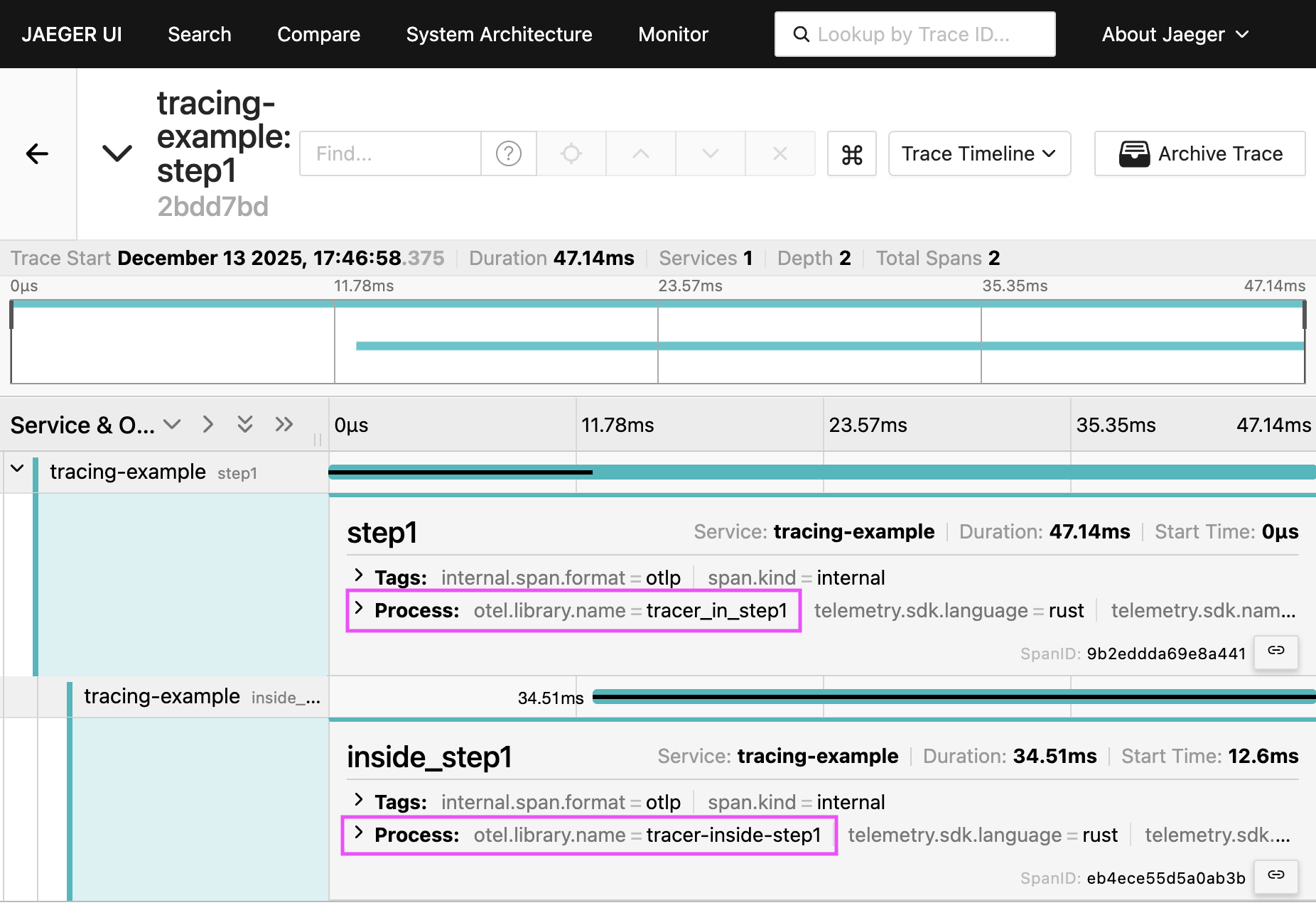Go to the System Architecture tab
Viewport: 1316px width, 915px height.
pos(499,34)
